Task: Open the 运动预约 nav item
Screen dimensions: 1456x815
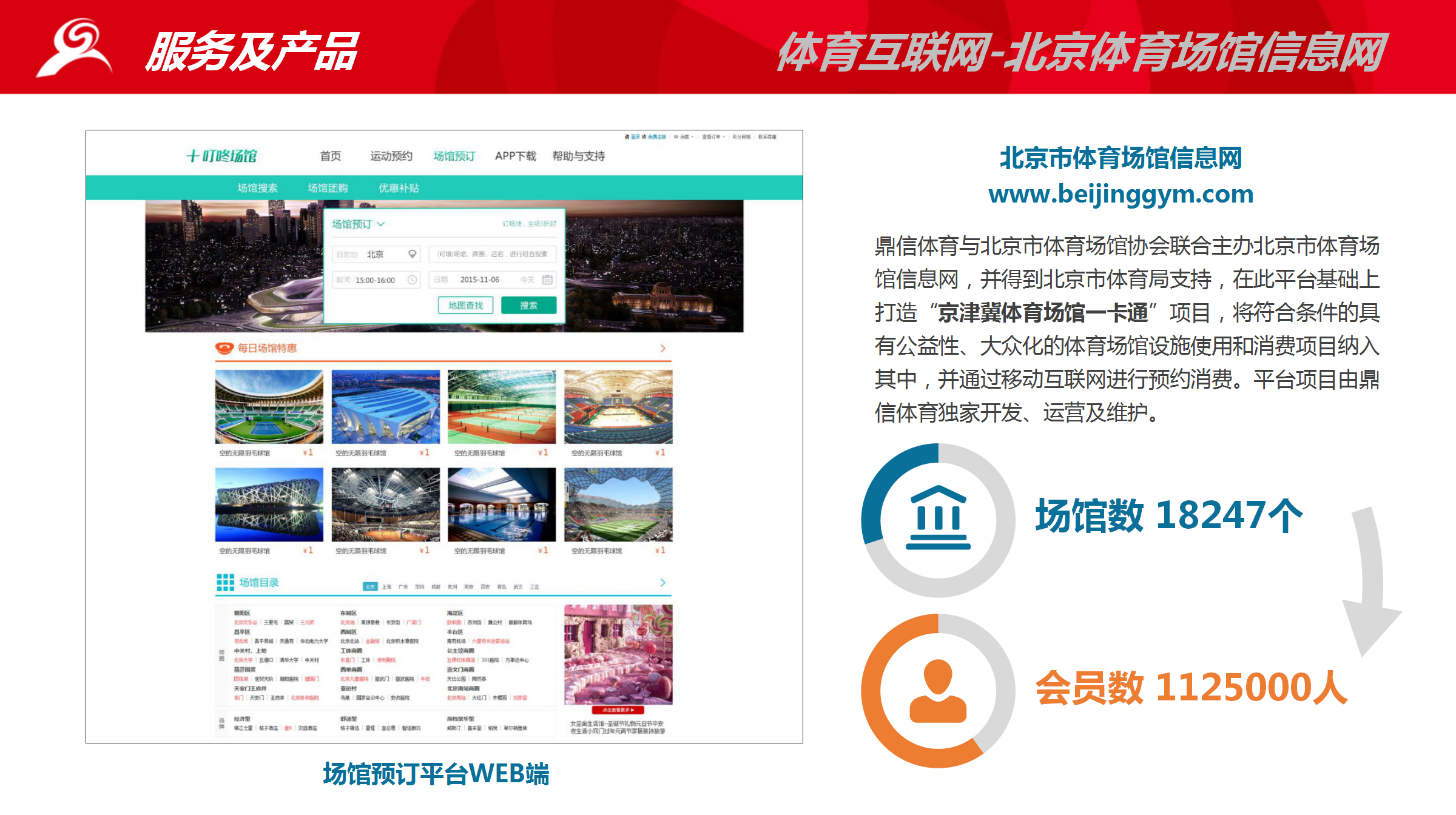Action: pyautogui.click(x=391, y=156)
